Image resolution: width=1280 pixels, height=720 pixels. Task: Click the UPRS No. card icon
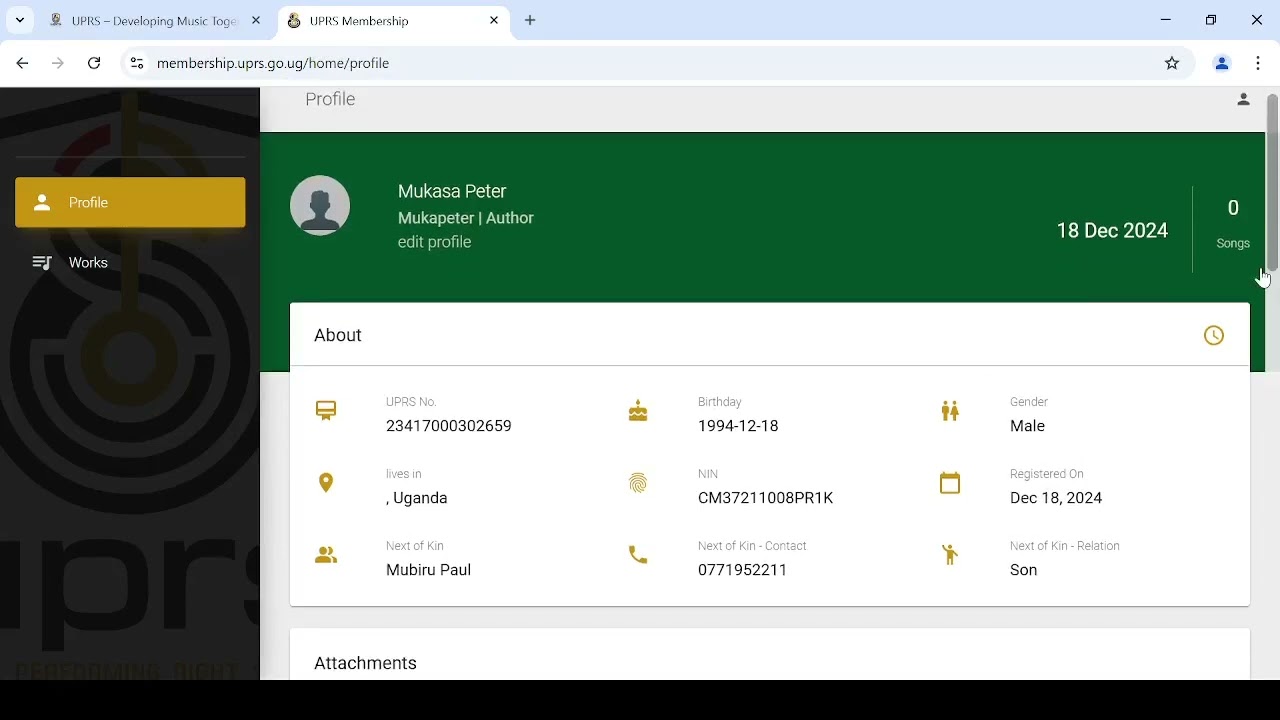click(326, 411)
